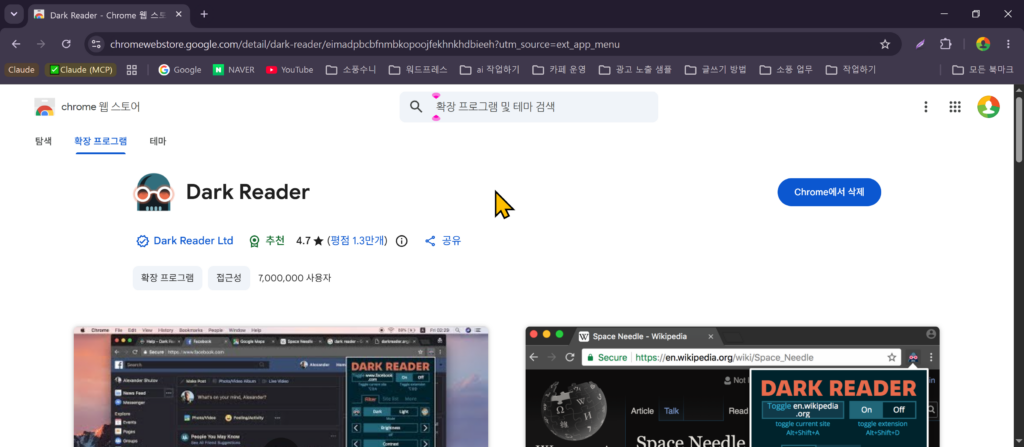Open the NAVER bookmark
Image resolution: width=1024 pixels, height=447 pixels.
click(x=233, y=70)
